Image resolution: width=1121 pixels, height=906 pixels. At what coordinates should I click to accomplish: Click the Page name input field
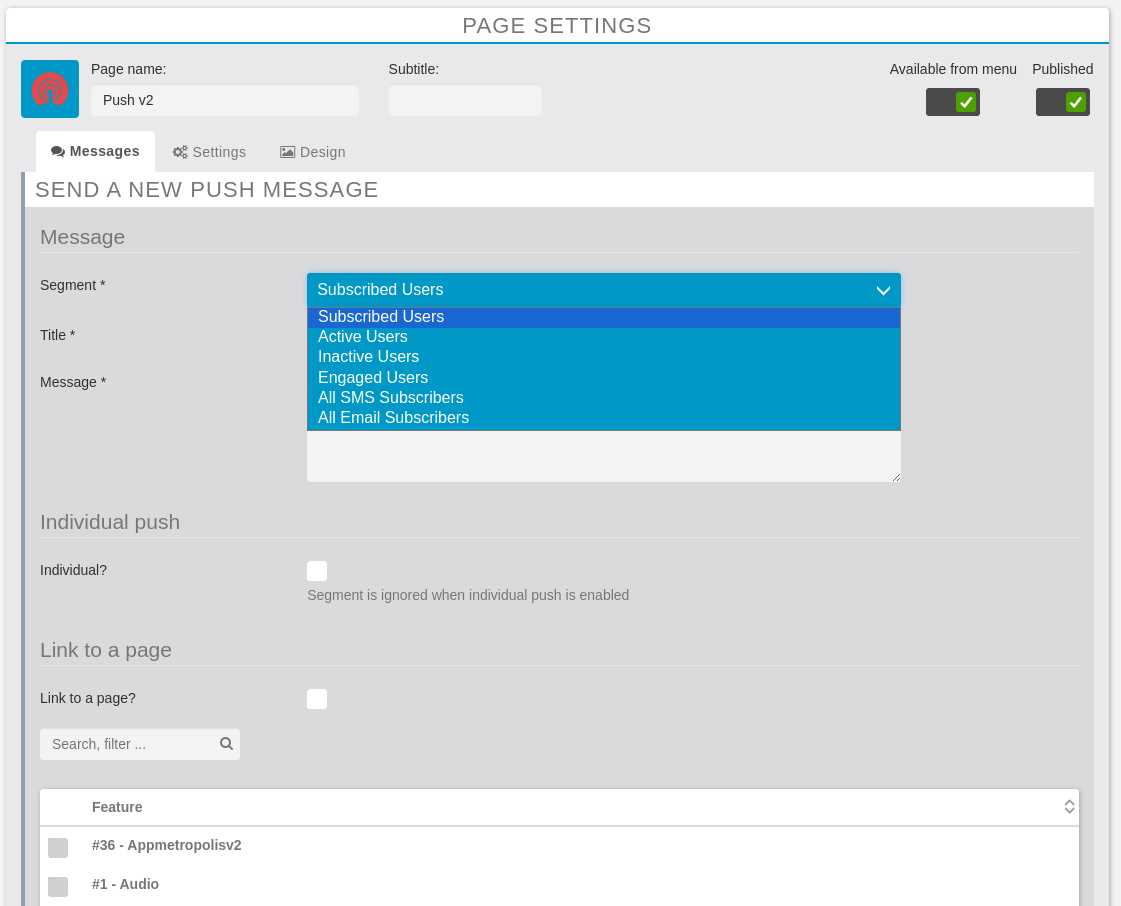tap(224, 101)
